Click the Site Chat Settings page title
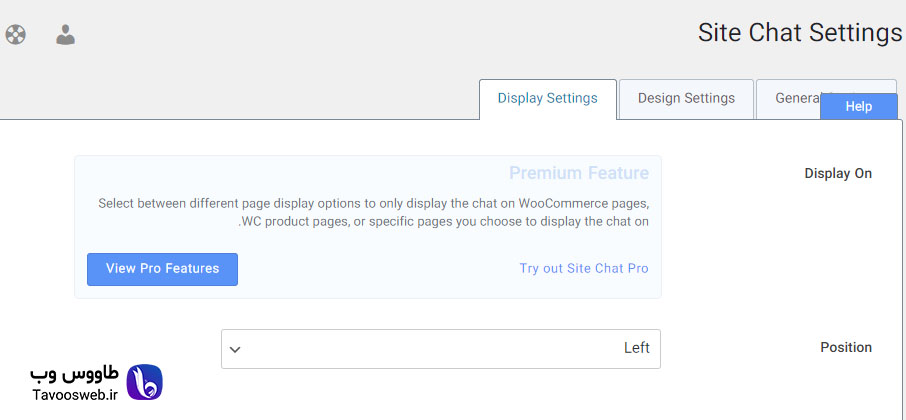906x420 pixels. click(800, 33)
